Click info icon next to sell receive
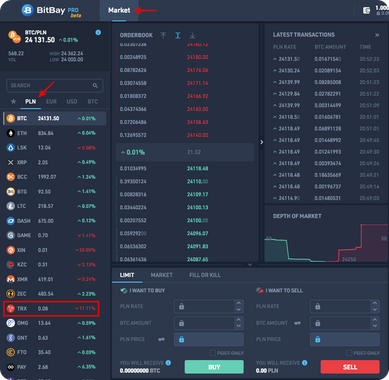The width and height of the screenshot is (389, 380). pyautogui.click(x=304, y=363)
